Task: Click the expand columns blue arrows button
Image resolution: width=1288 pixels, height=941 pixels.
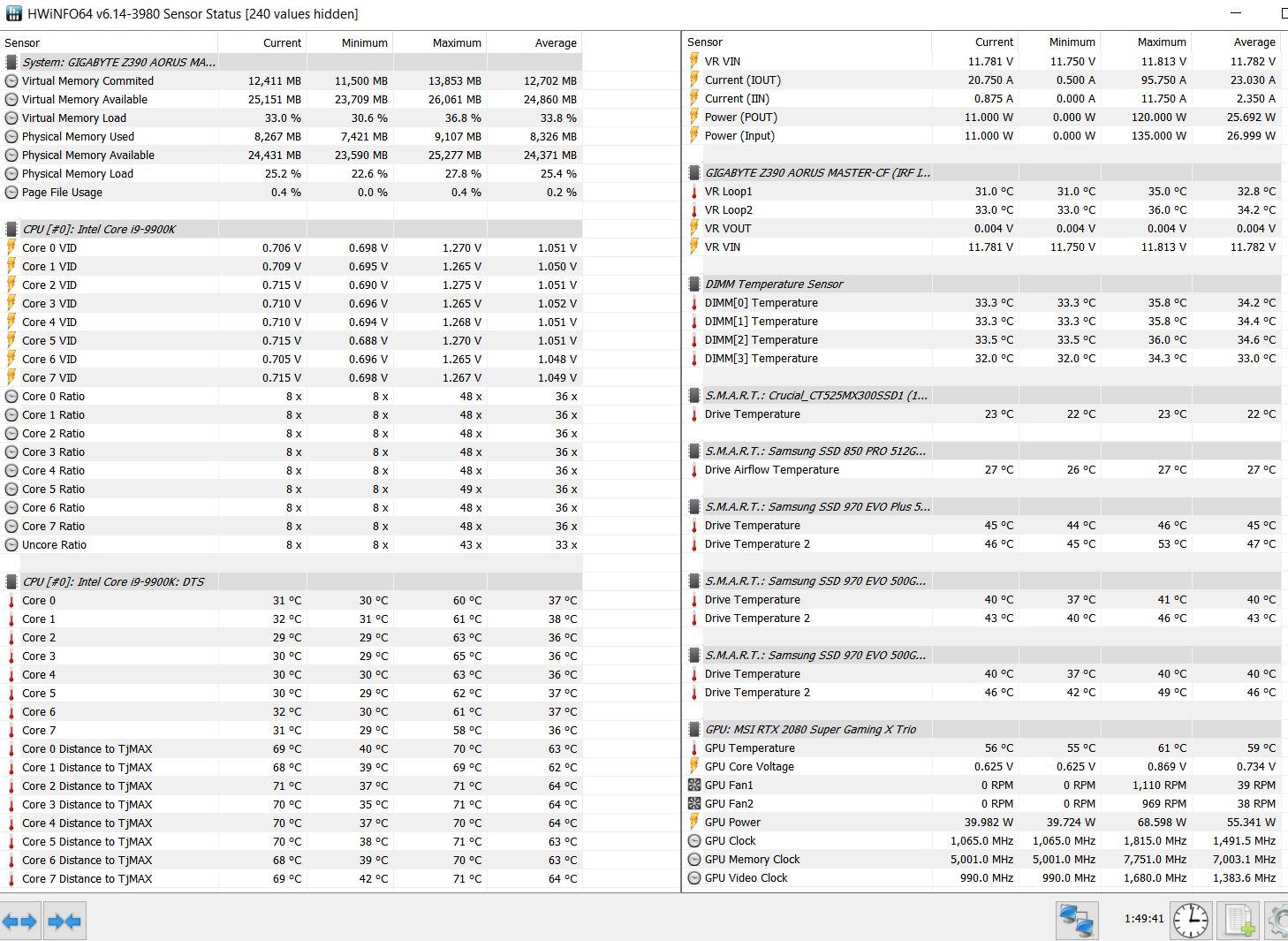Action: pyautogui.click(x=19, y=922)
